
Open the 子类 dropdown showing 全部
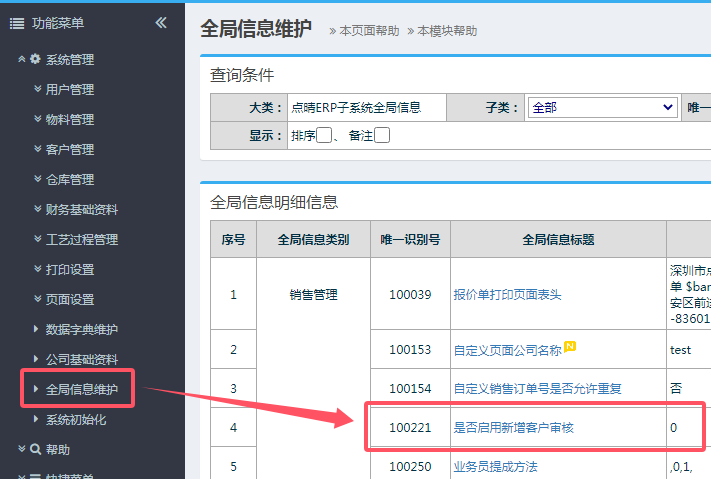pyautogui.click(x=602, y=108)
